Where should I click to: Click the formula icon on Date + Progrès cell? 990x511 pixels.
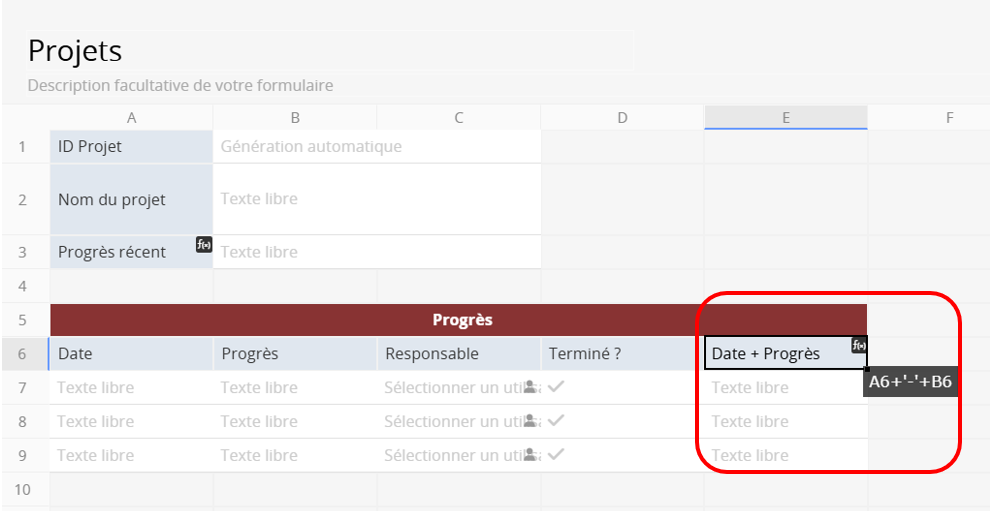859,345
